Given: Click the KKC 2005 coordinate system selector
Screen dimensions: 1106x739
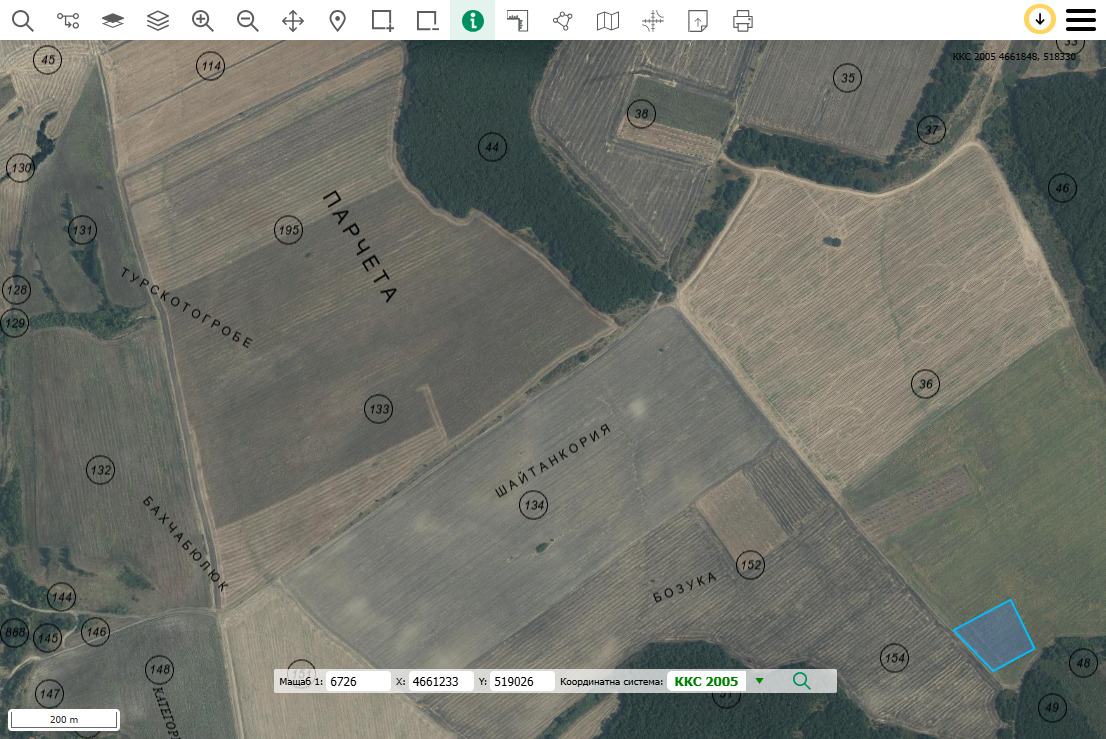Looking at the screenshot, I should [706, 681].
